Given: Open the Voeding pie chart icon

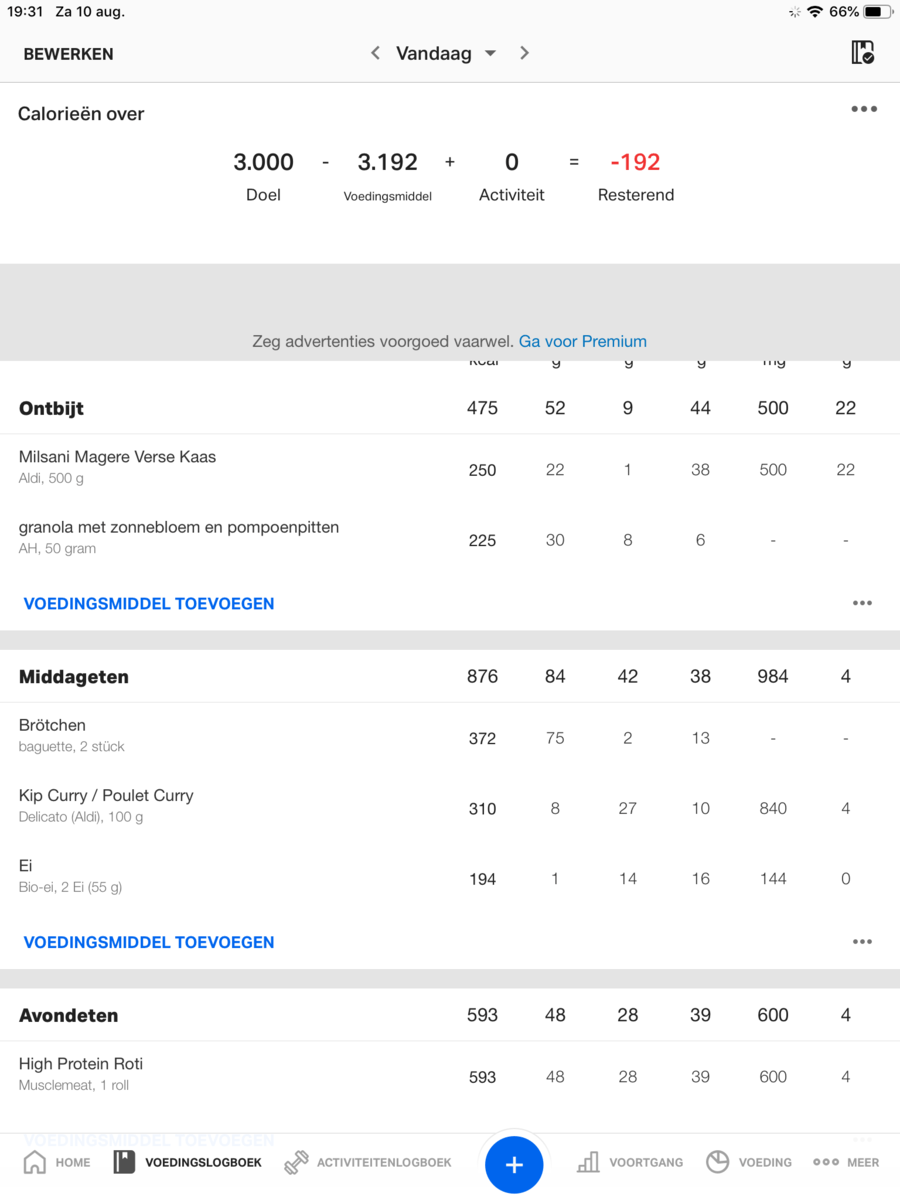Looking at the screenshot, I should click(718, 1162).
